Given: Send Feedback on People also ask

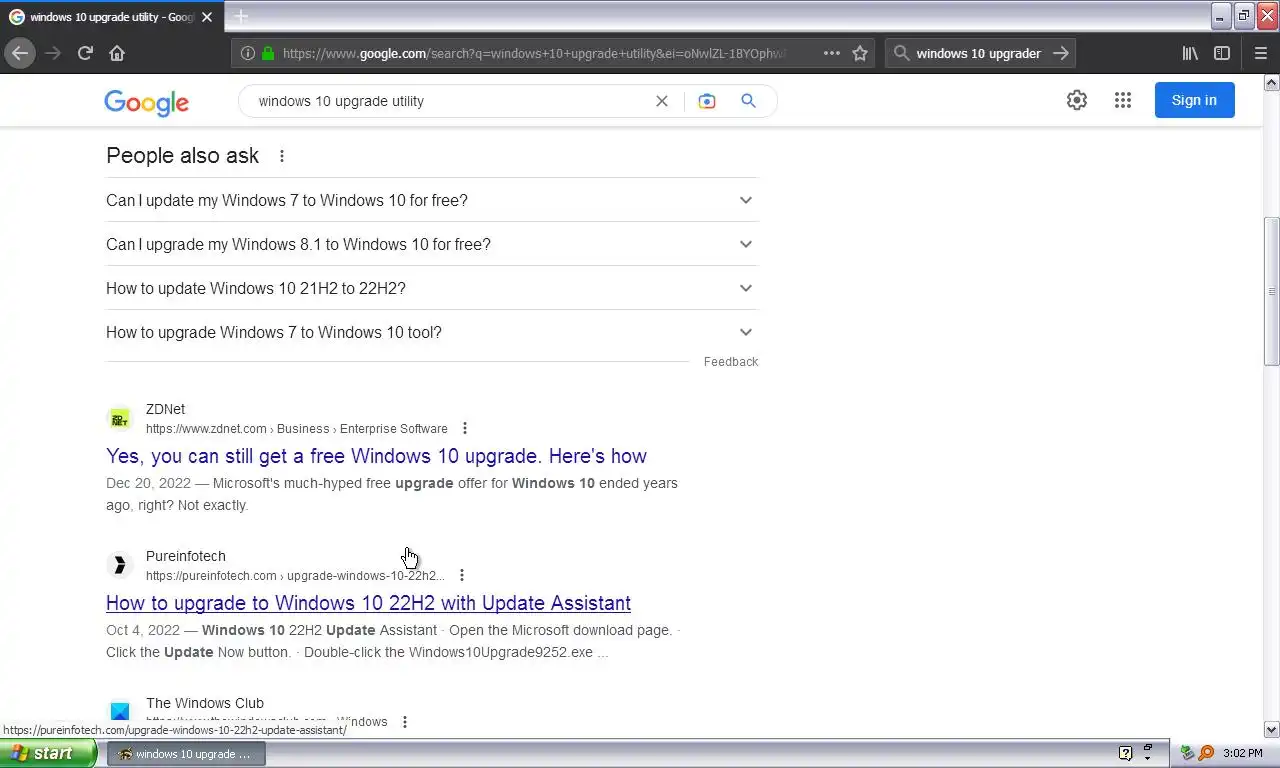Looking at the screenshot, I should 731,362.
